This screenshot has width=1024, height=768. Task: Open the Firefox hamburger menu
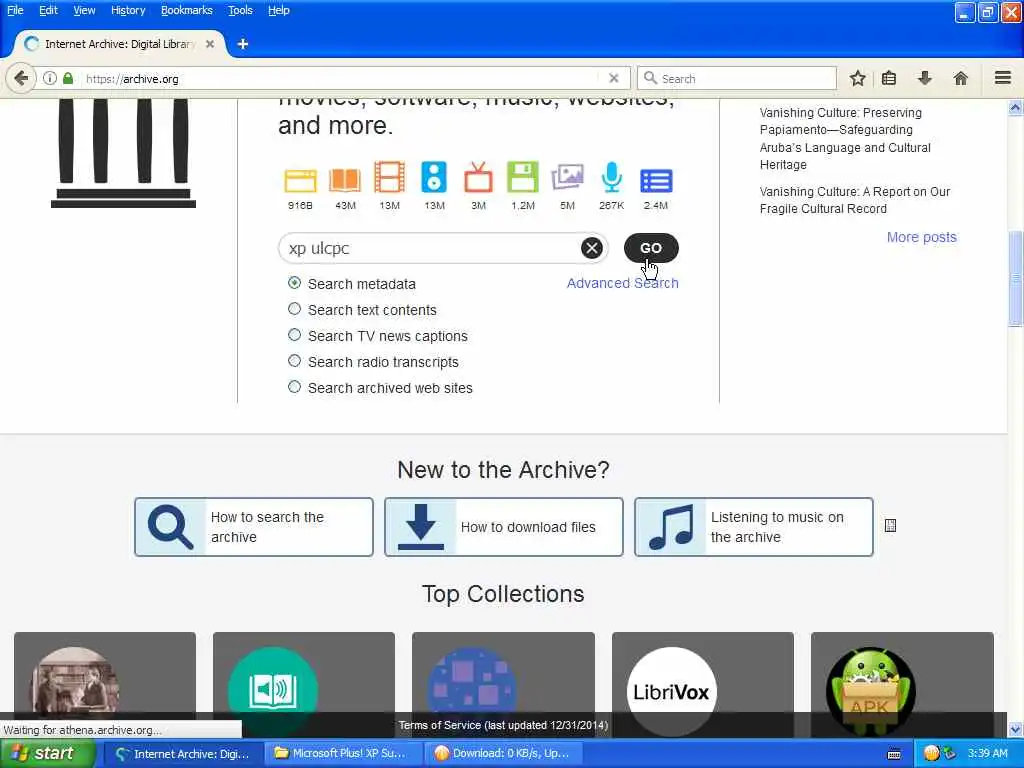click(1003, 78)
